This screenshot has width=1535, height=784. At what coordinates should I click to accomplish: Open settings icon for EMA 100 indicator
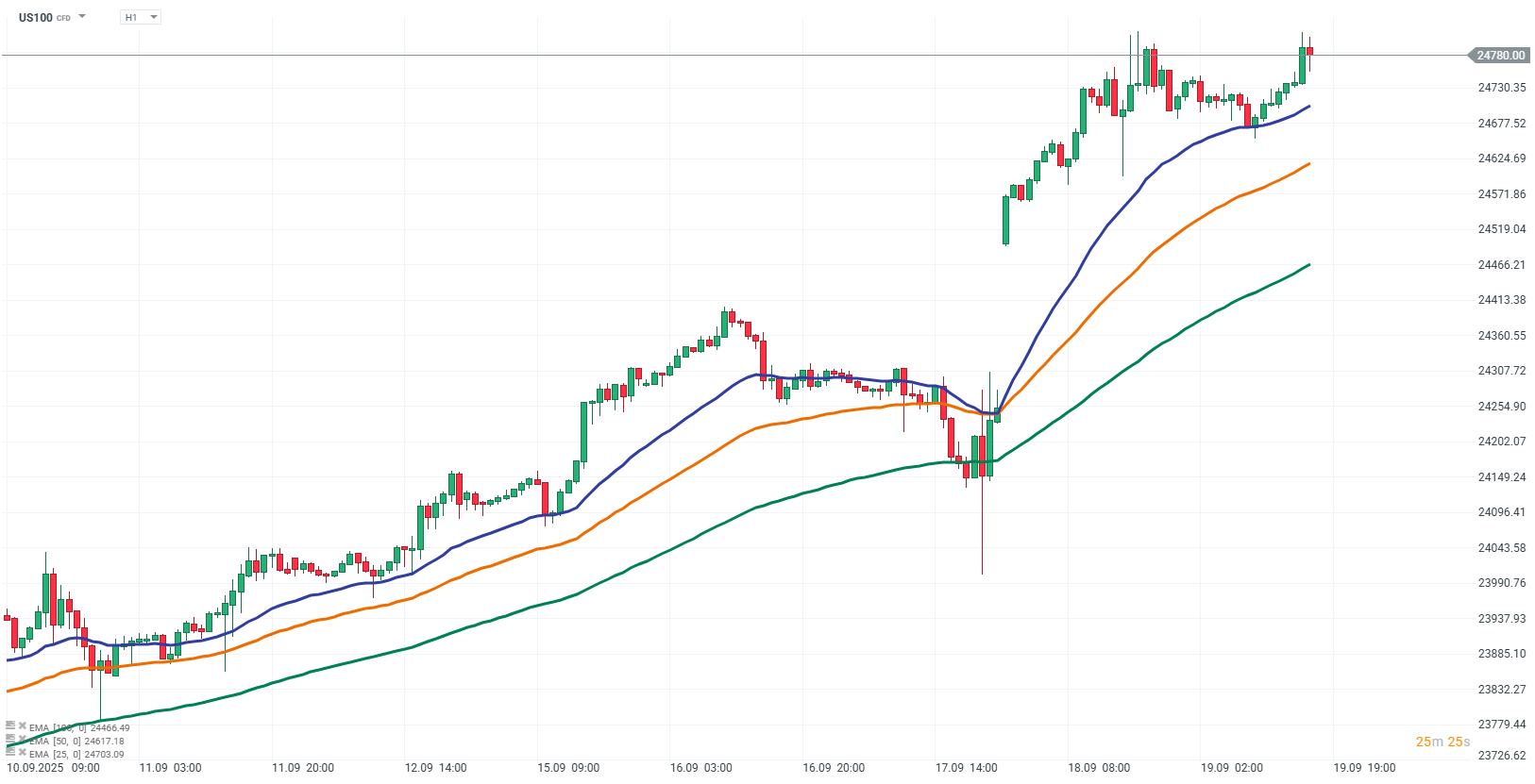click(x=10, y=726)
